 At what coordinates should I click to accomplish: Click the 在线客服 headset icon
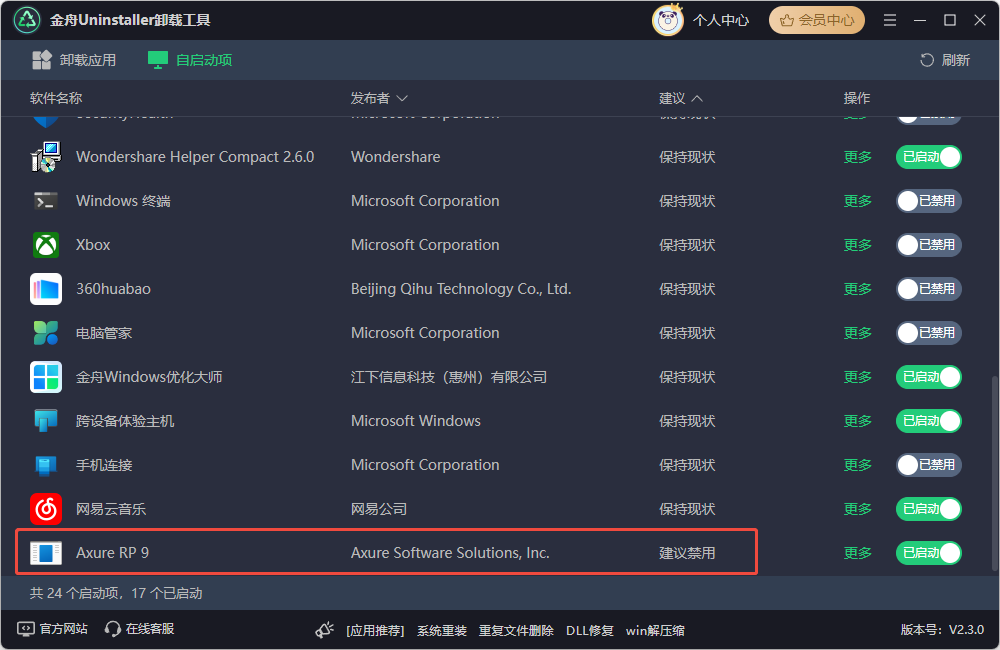click(x=113, y=629)
